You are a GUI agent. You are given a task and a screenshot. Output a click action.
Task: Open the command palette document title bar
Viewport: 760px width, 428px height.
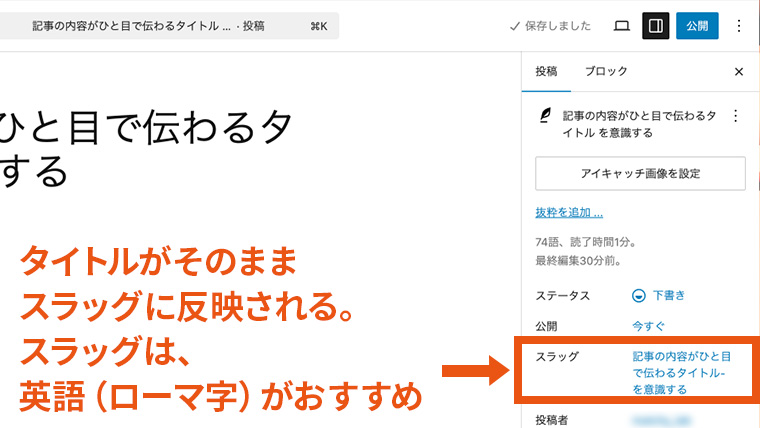click(169, 26)
